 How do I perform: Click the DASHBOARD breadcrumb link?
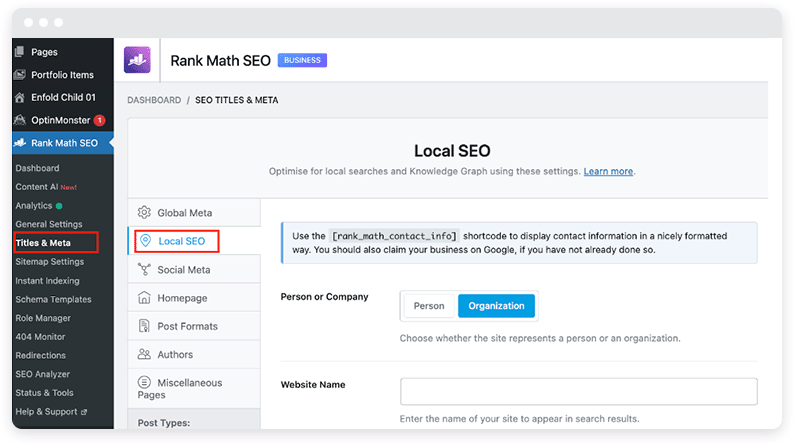pyautogui.click(x=154, y=100)
